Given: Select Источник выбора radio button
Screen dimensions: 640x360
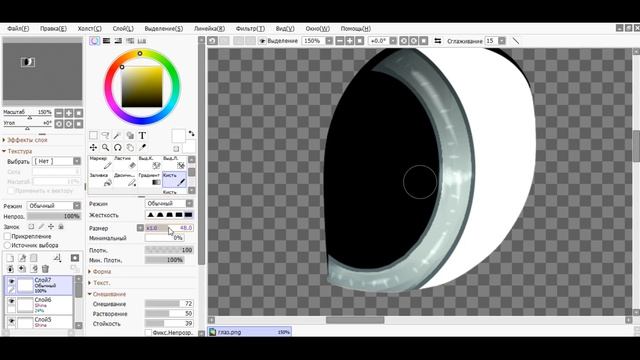Looking at the screenshot, I should (7, 245).
